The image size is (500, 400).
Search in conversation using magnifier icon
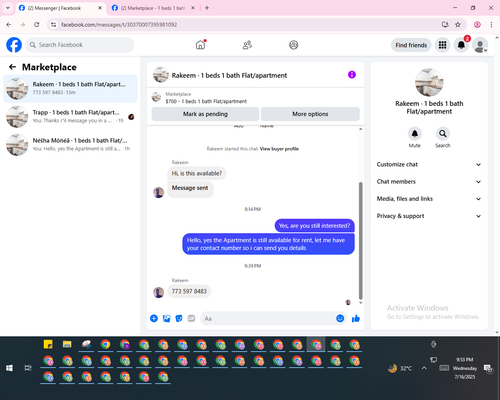coord(443,134)
